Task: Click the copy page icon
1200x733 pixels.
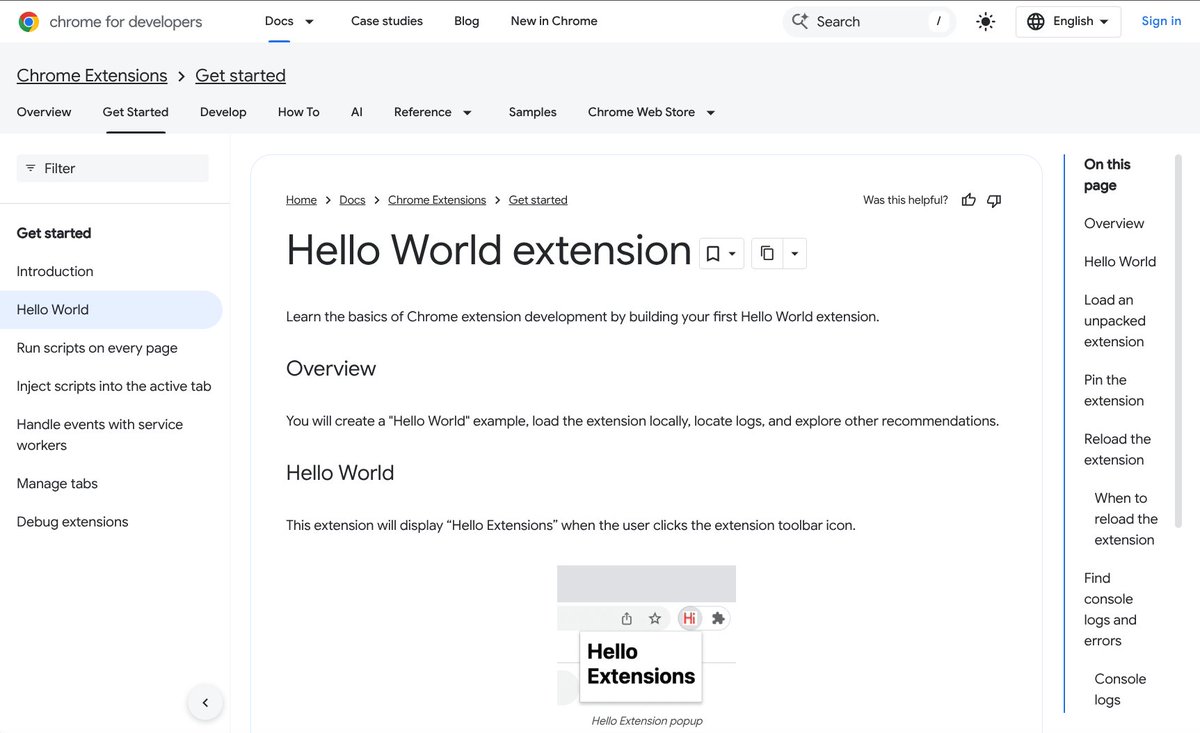Action: (x=767, y=254)
